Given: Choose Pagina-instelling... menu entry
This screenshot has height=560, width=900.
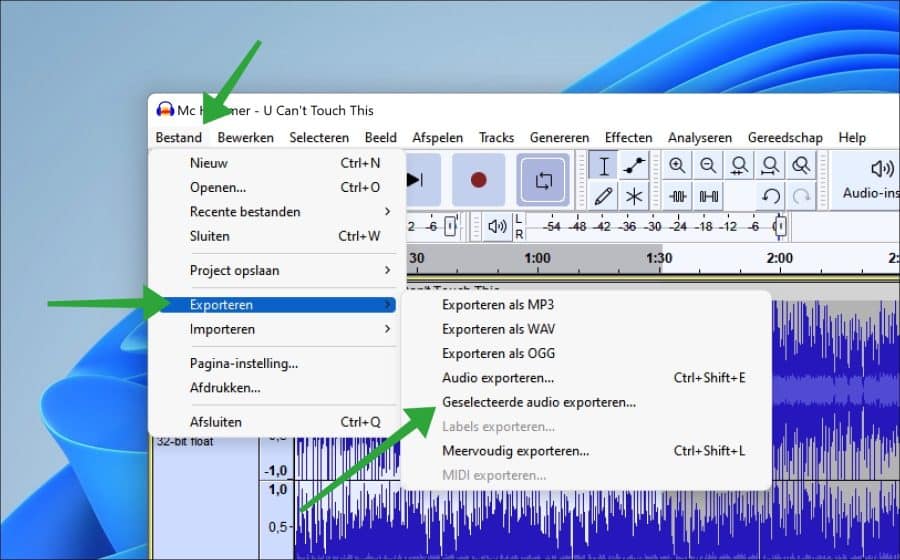Looking at the screenshot, I should coord(277,363).
